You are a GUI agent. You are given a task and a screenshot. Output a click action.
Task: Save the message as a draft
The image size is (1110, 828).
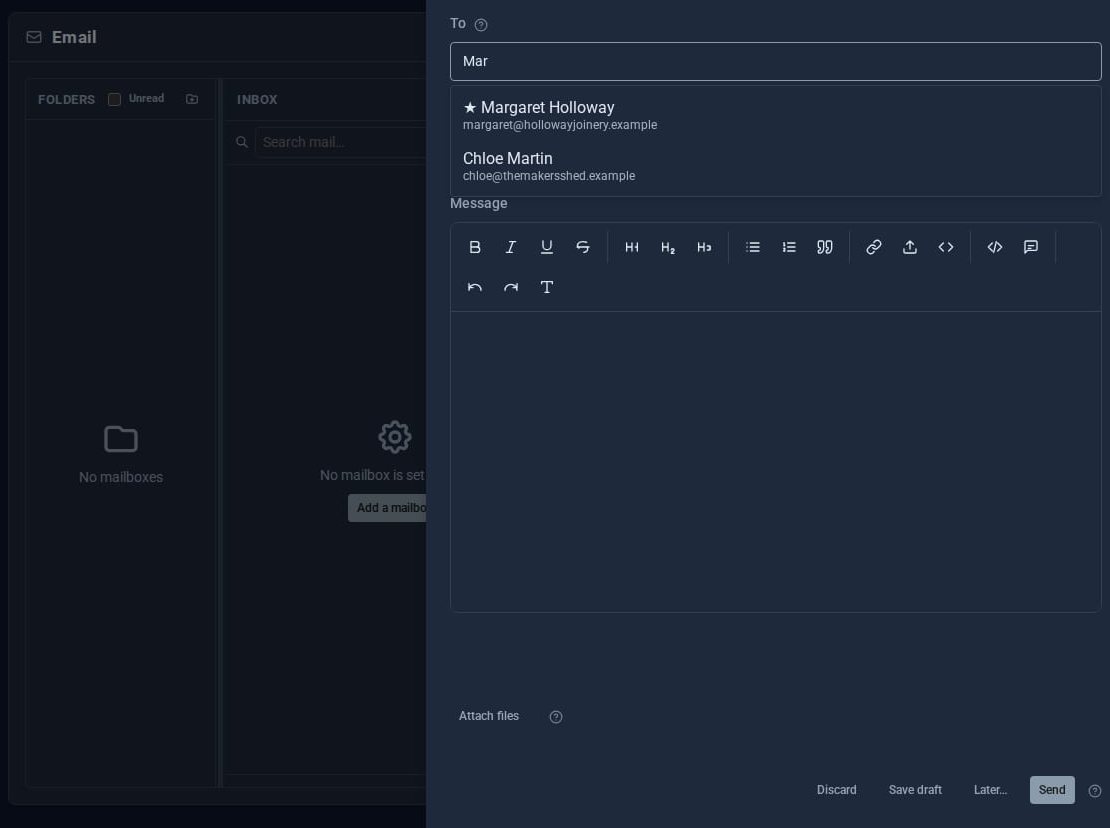click(x=915, y=790)
